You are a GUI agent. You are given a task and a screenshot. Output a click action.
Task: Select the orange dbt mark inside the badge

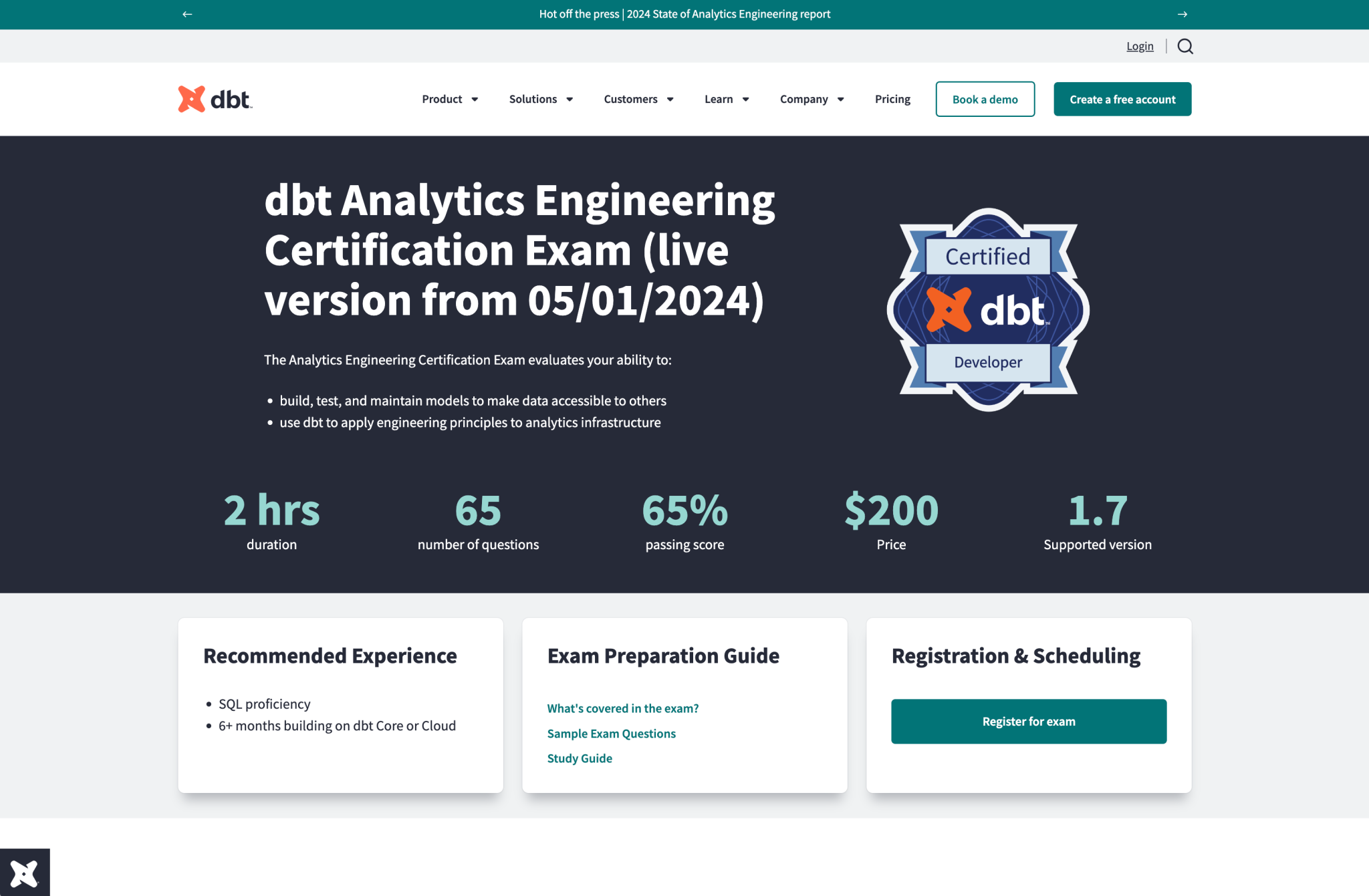(x=950, y=310)
